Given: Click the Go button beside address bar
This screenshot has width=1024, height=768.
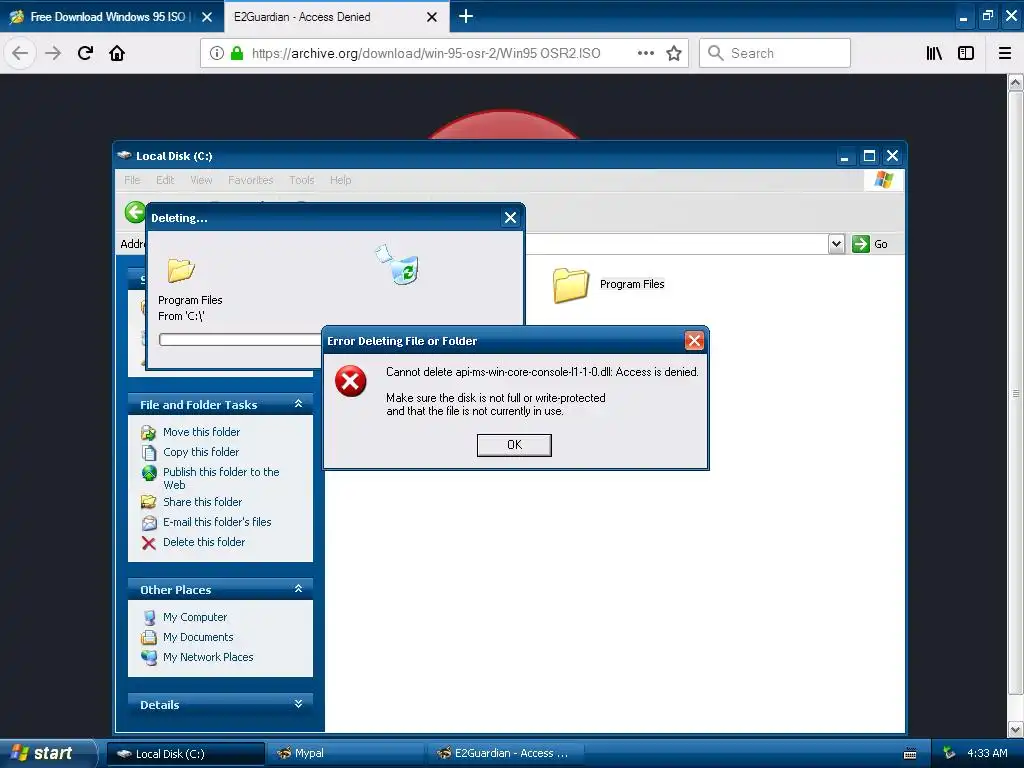Looking at the screenshot, I should pyautogui.click(x=870, y=244).
